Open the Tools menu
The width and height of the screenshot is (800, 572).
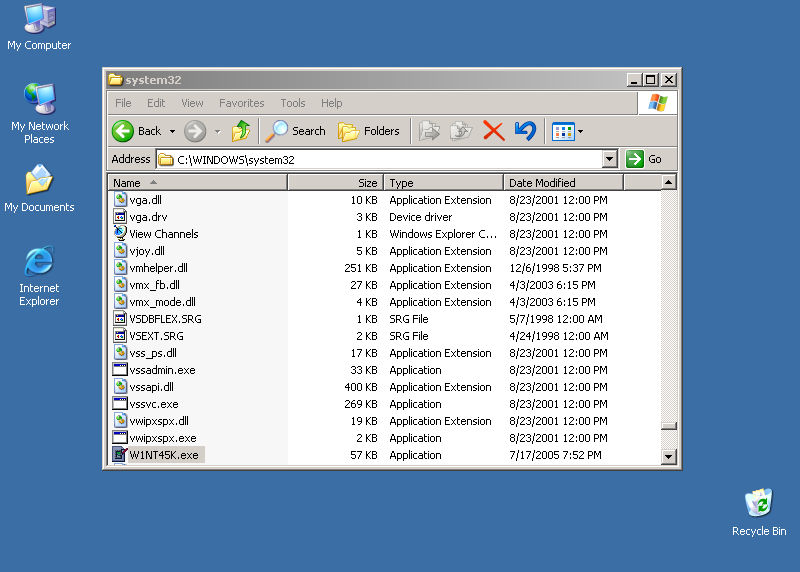293,103
